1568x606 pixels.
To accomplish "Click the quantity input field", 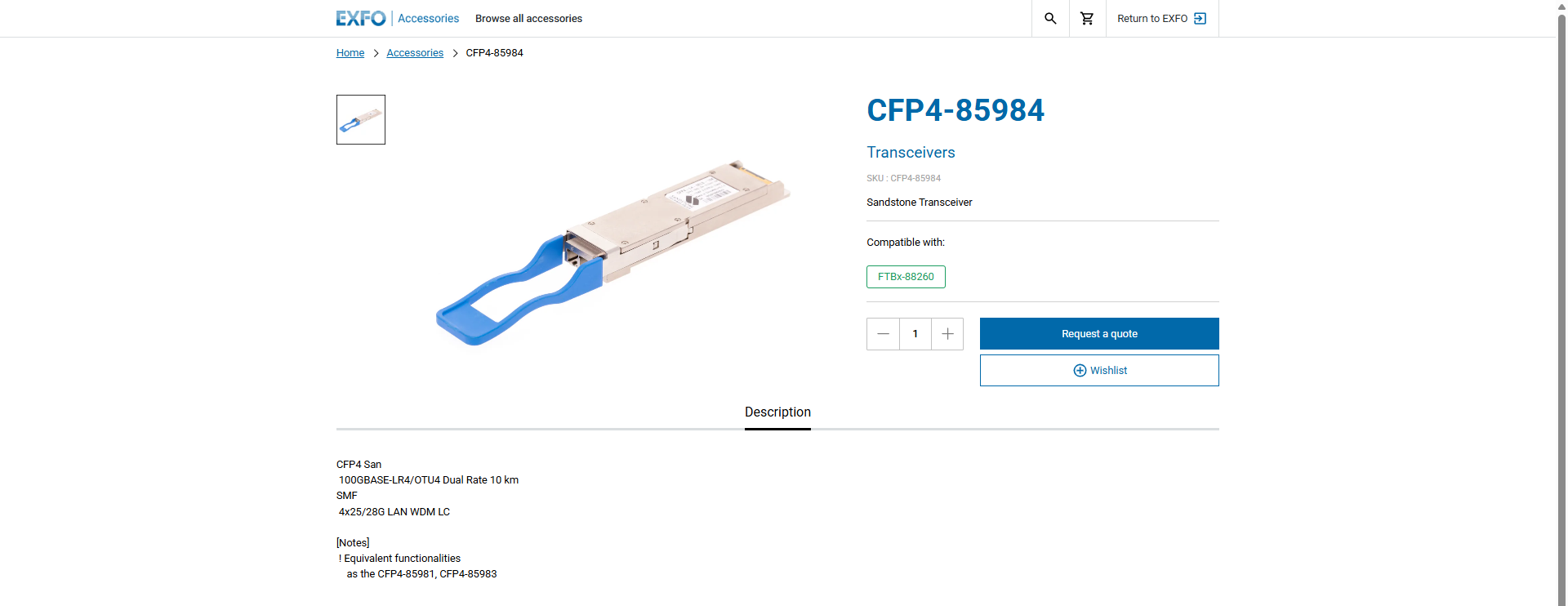I will click(915, 334).
